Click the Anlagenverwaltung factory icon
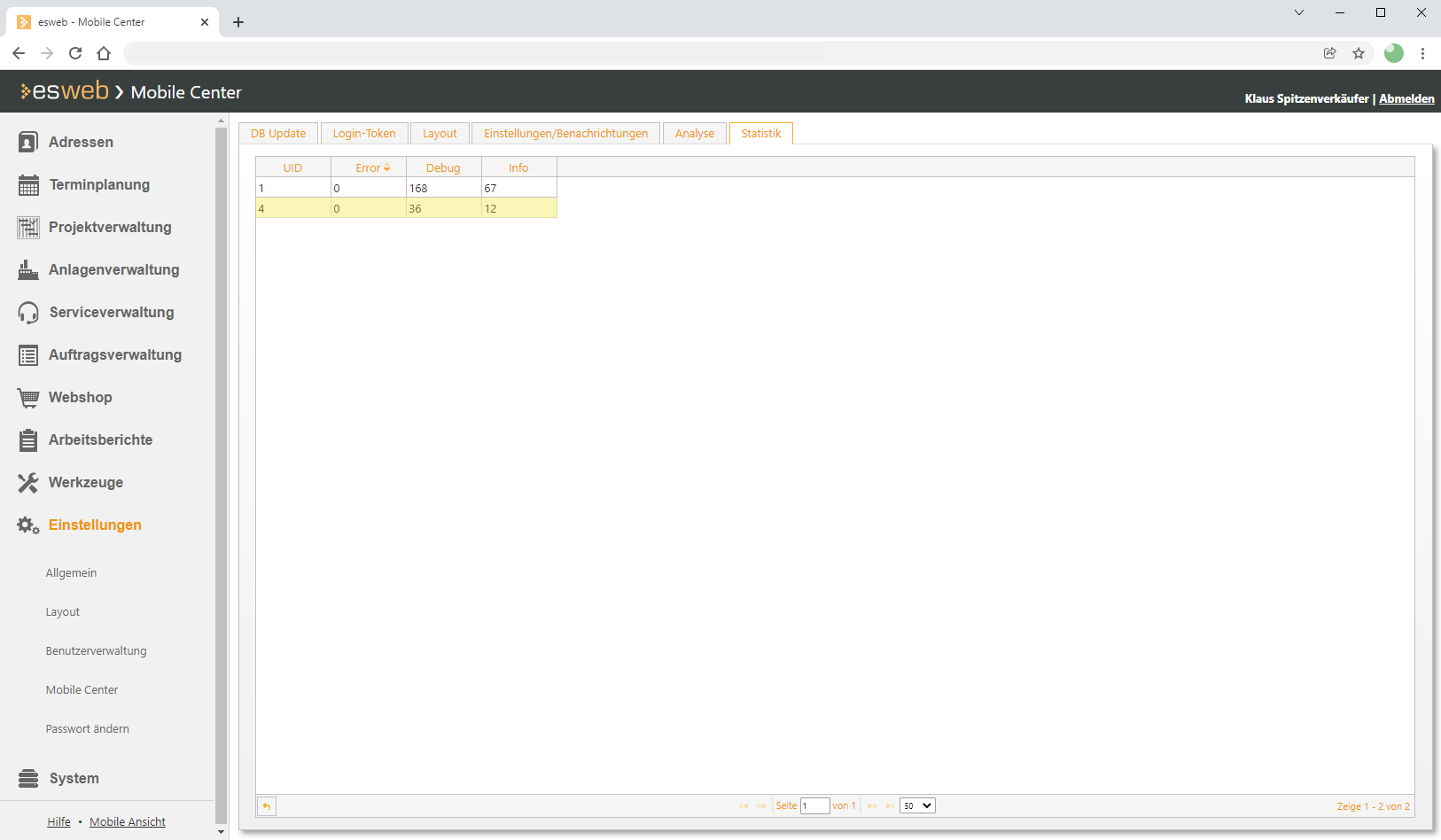 (28, 270)
